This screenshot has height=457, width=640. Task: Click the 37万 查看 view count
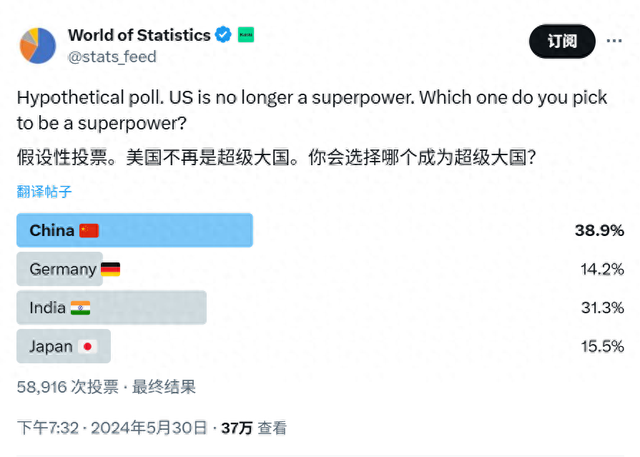[x=254, y=428]
